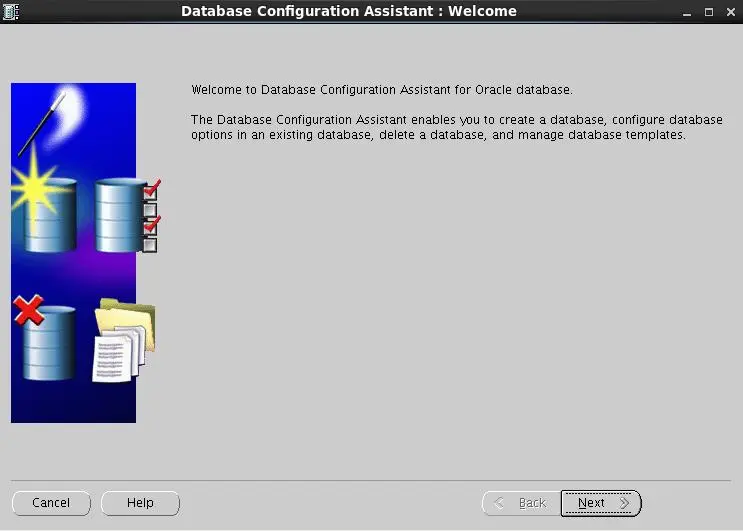Click the 'enables you to create a database' paragraph

click(457, 127)
